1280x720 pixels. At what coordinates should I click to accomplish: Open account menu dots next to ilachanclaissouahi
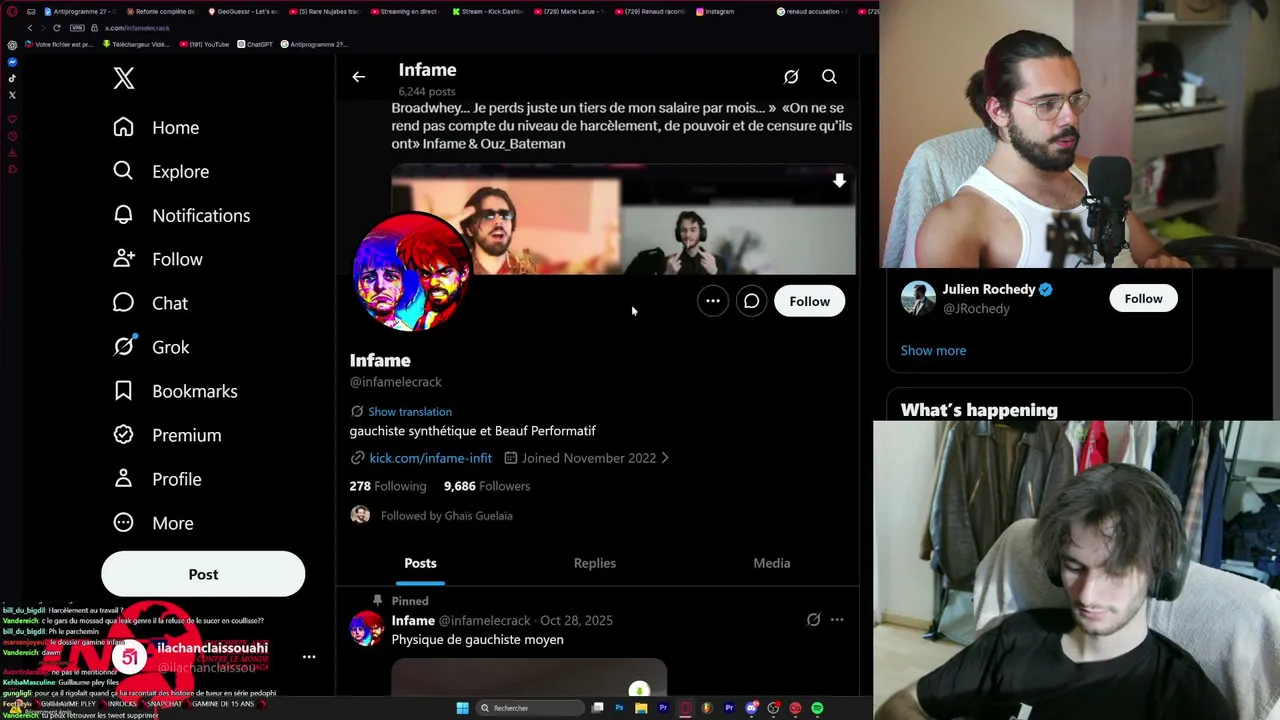(x=309, y=657)
